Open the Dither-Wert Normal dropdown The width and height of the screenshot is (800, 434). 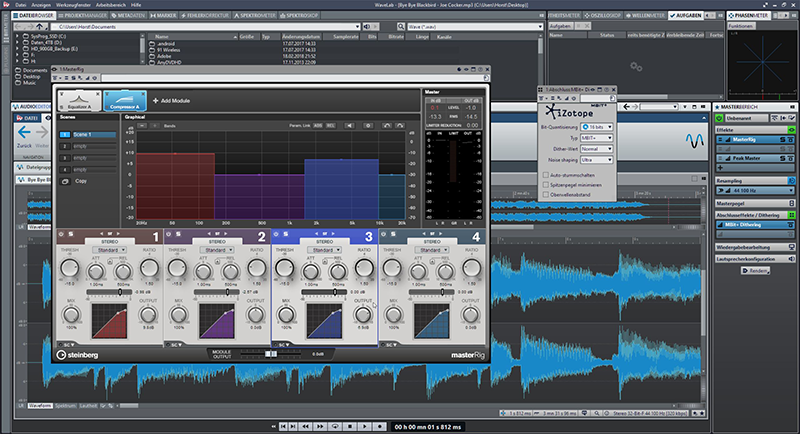(596, 149)
